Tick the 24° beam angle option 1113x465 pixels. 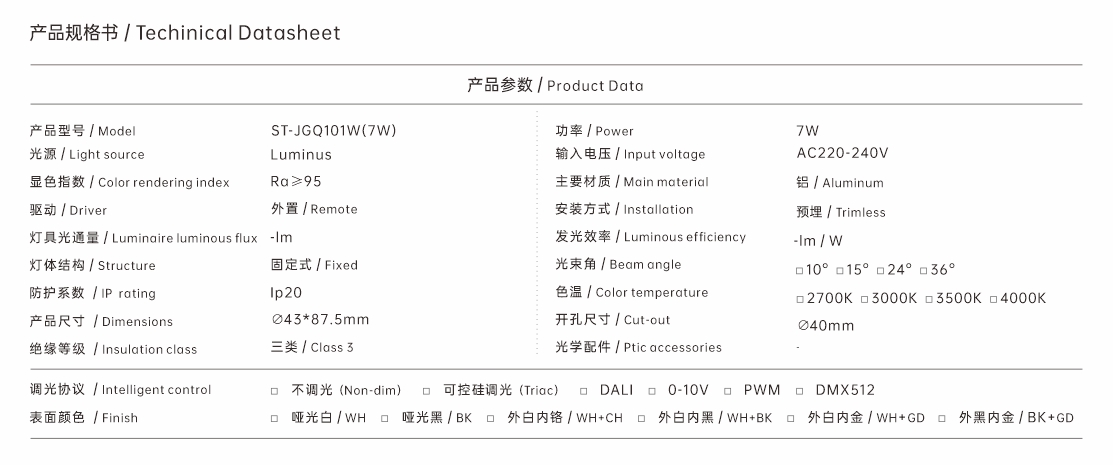pos(881,270)
